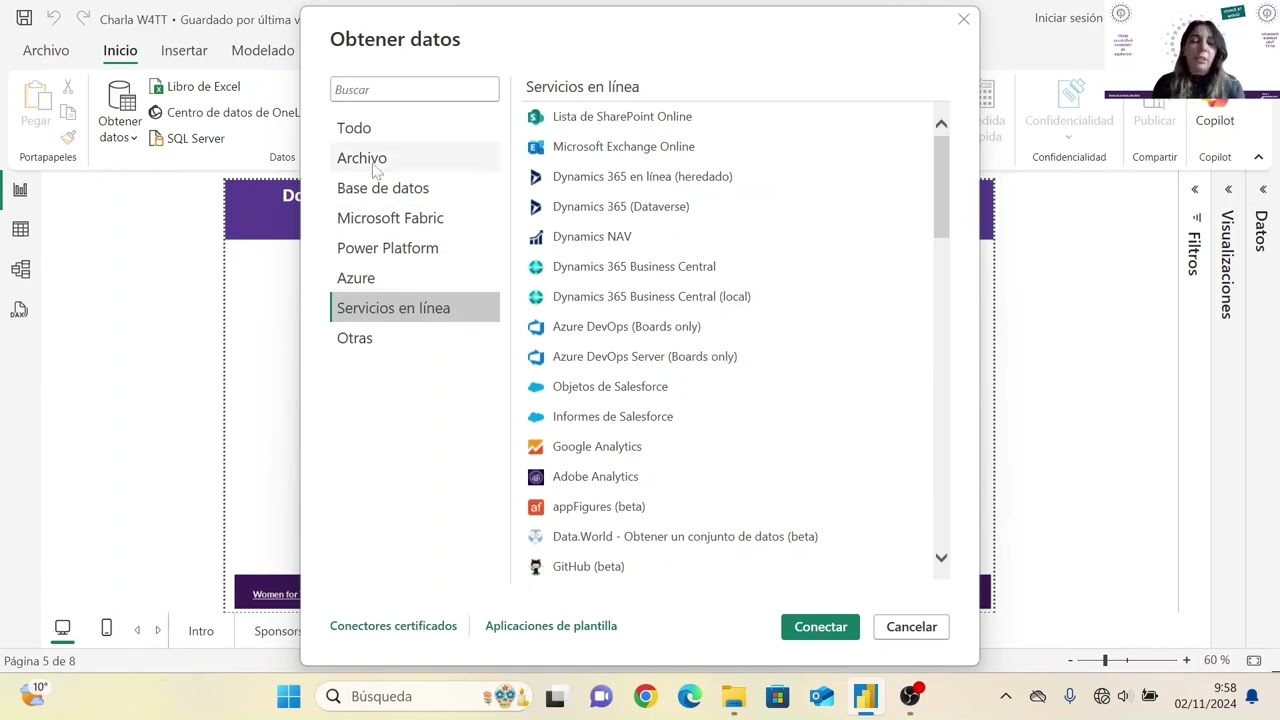Click the Buscar search field
This screenshot has width=1280, height=720.
click(x=415, y=90)
